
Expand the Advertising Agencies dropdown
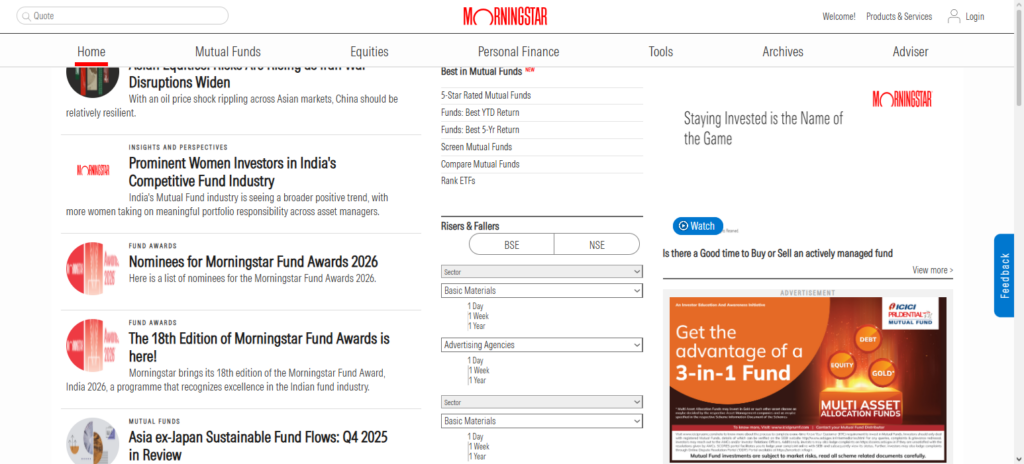coord(542,344)
